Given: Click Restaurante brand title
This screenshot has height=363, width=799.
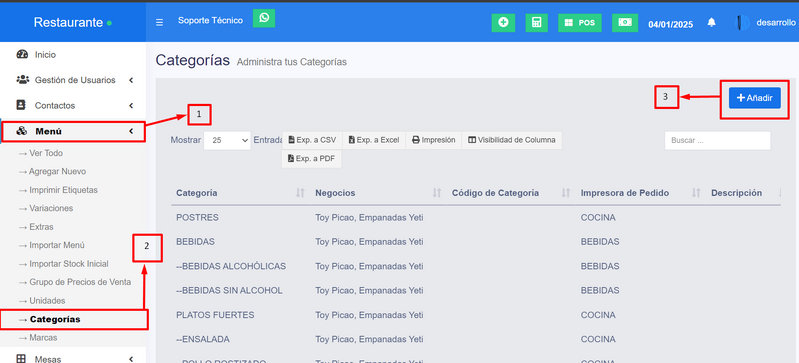Looking at the screenshot, I should coord(68,22).
